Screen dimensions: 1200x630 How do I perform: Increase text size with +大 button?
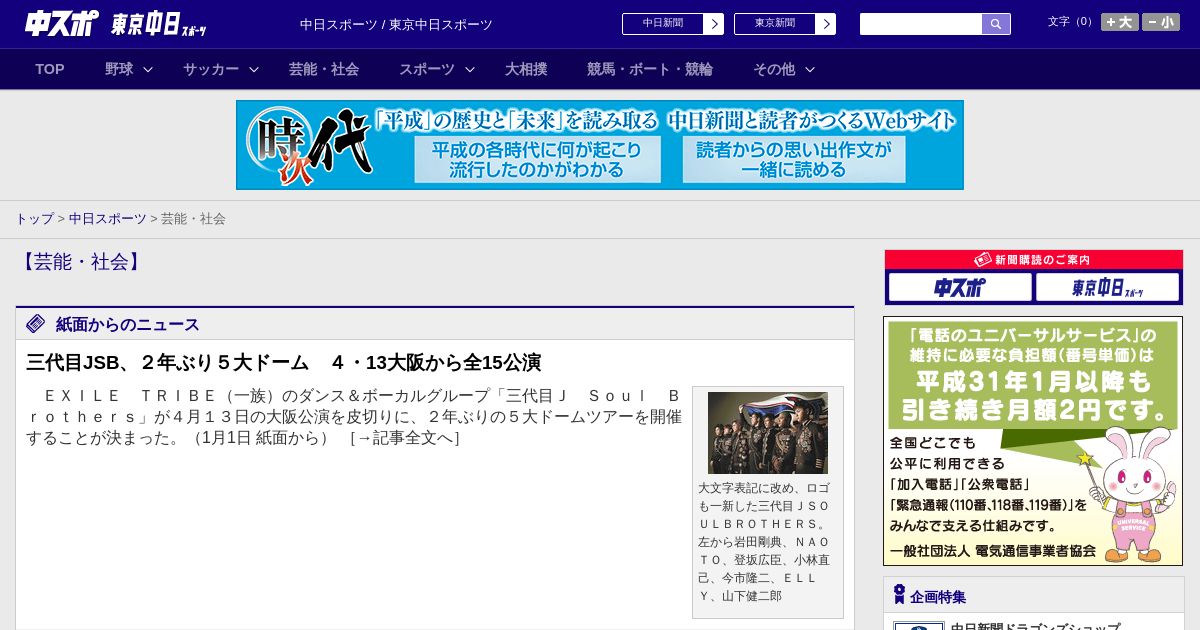point(1119,22)
